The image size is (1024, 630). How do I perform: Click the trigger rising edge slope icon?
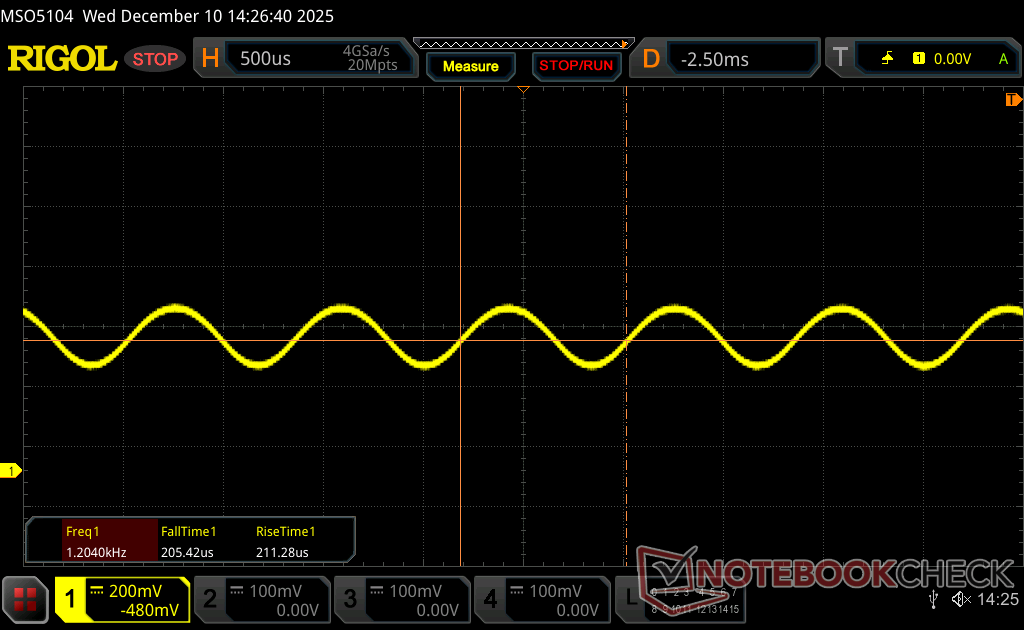pyautogui.click(x=887, y=59)
